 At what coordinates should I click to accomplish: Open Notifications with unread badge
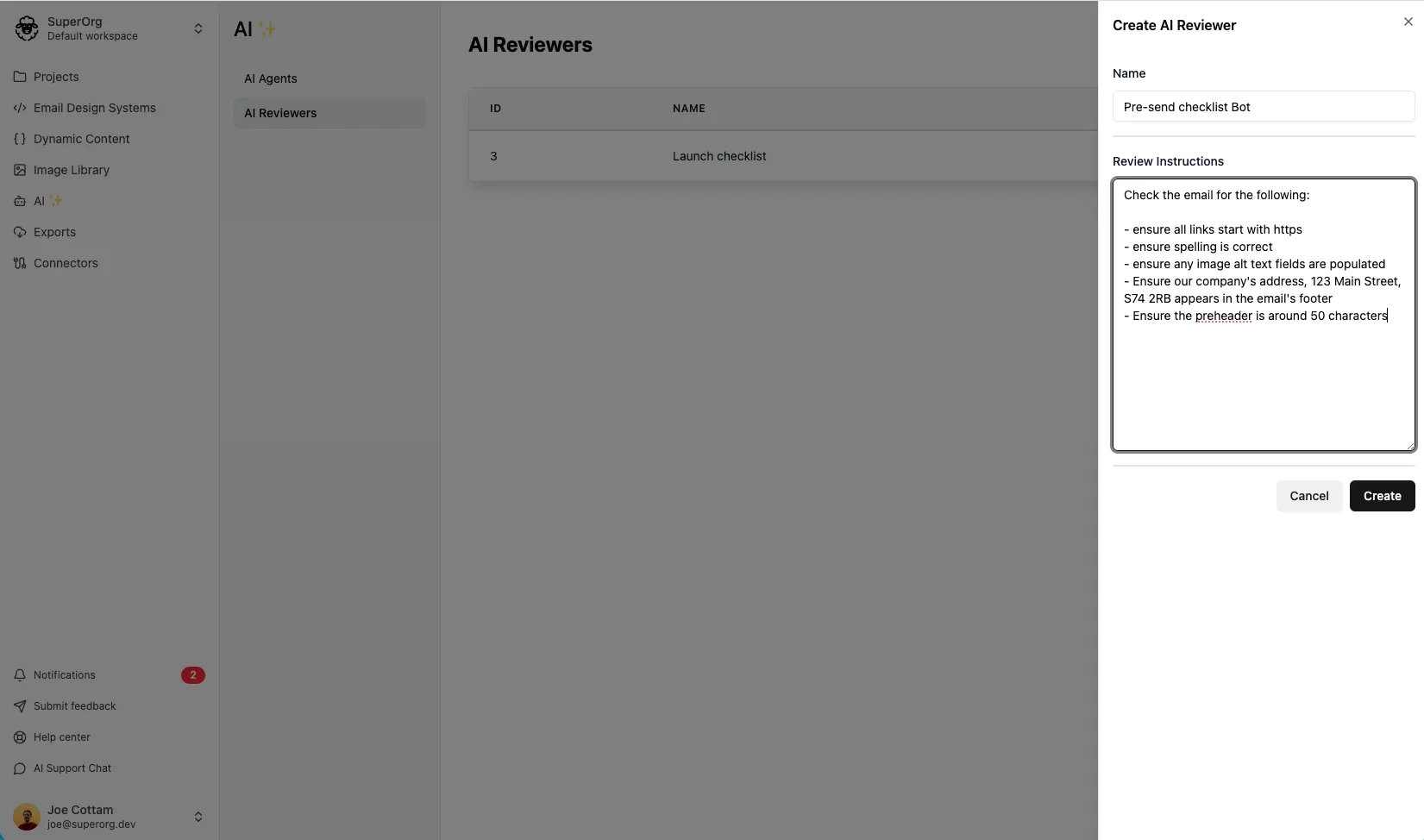(x=65, y=675)
